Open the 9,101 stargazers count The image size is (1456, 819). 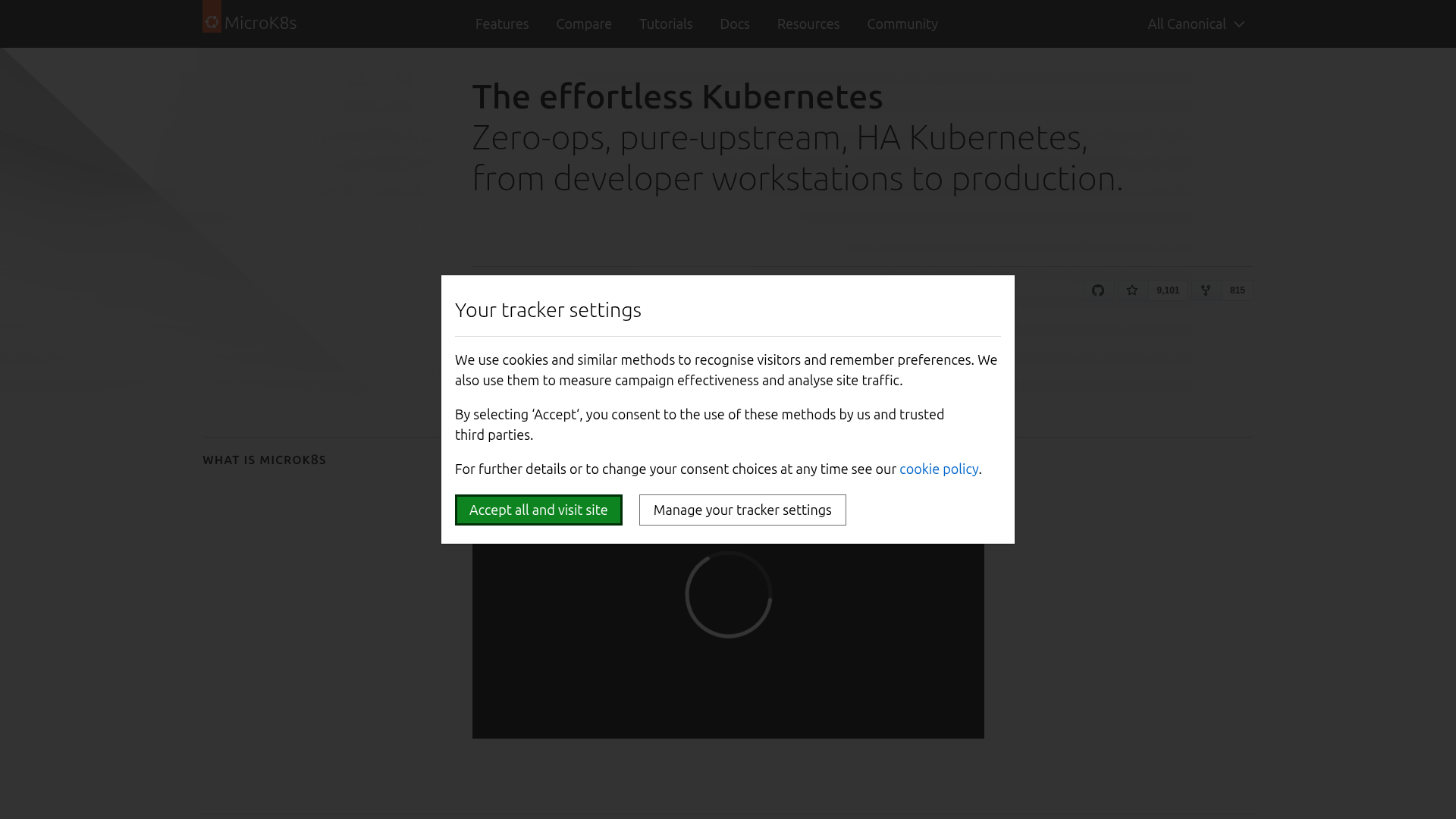(x=1167, y=290)
